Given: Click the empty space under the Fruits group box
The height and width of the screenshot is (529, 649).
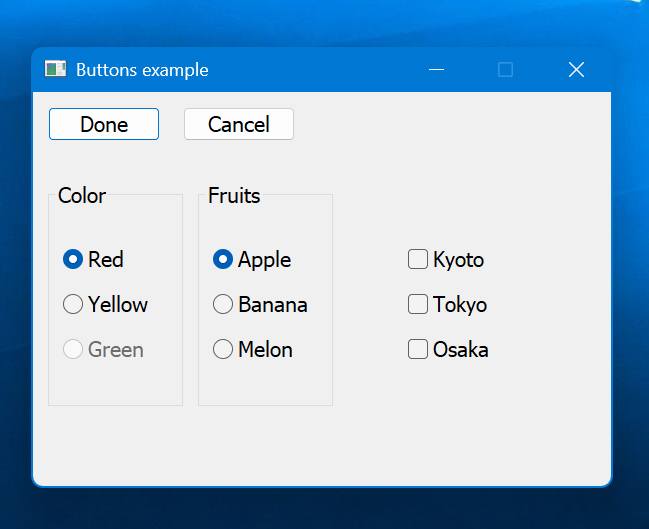Looking at the screenshot, I should coord(265,445).
